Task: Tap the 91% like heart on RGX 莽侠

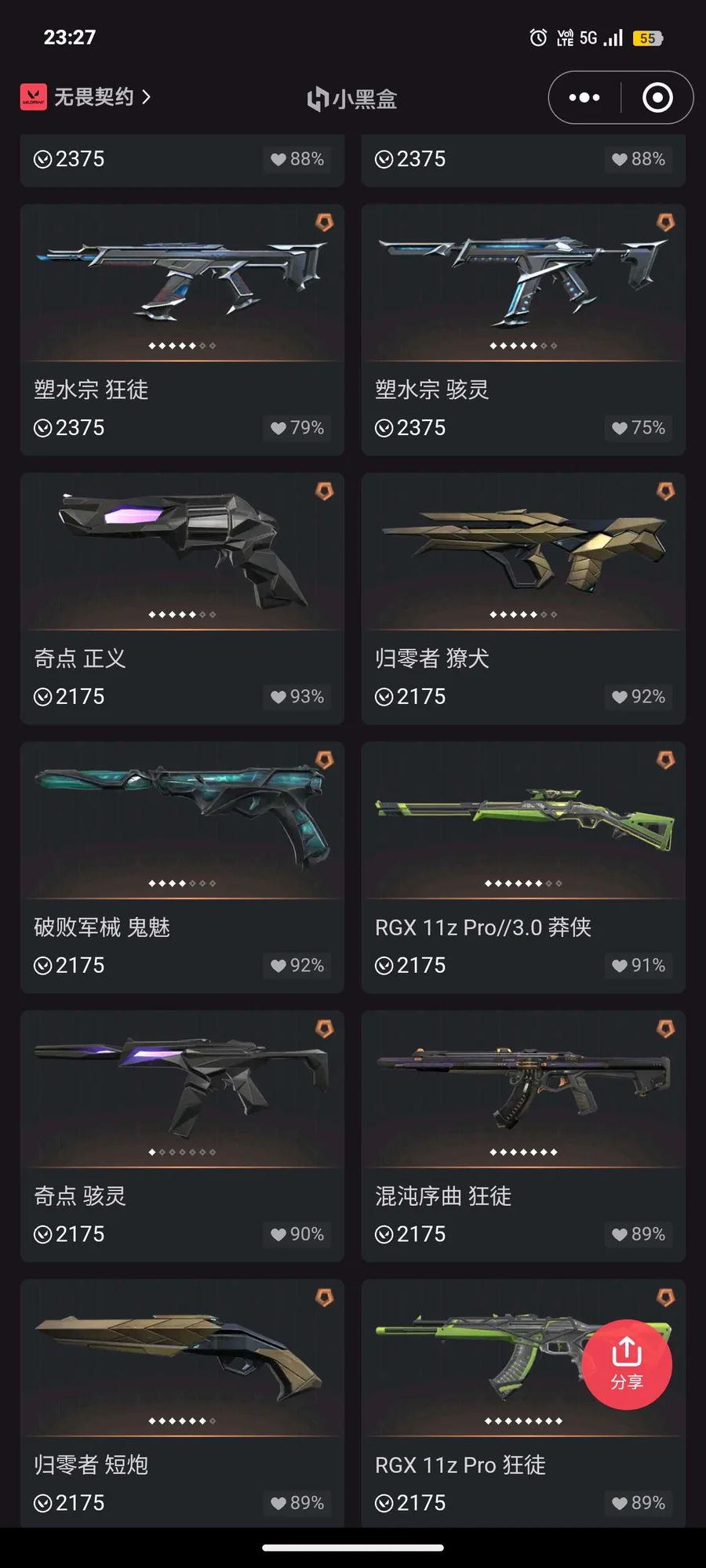Action: tap(620, 966)
